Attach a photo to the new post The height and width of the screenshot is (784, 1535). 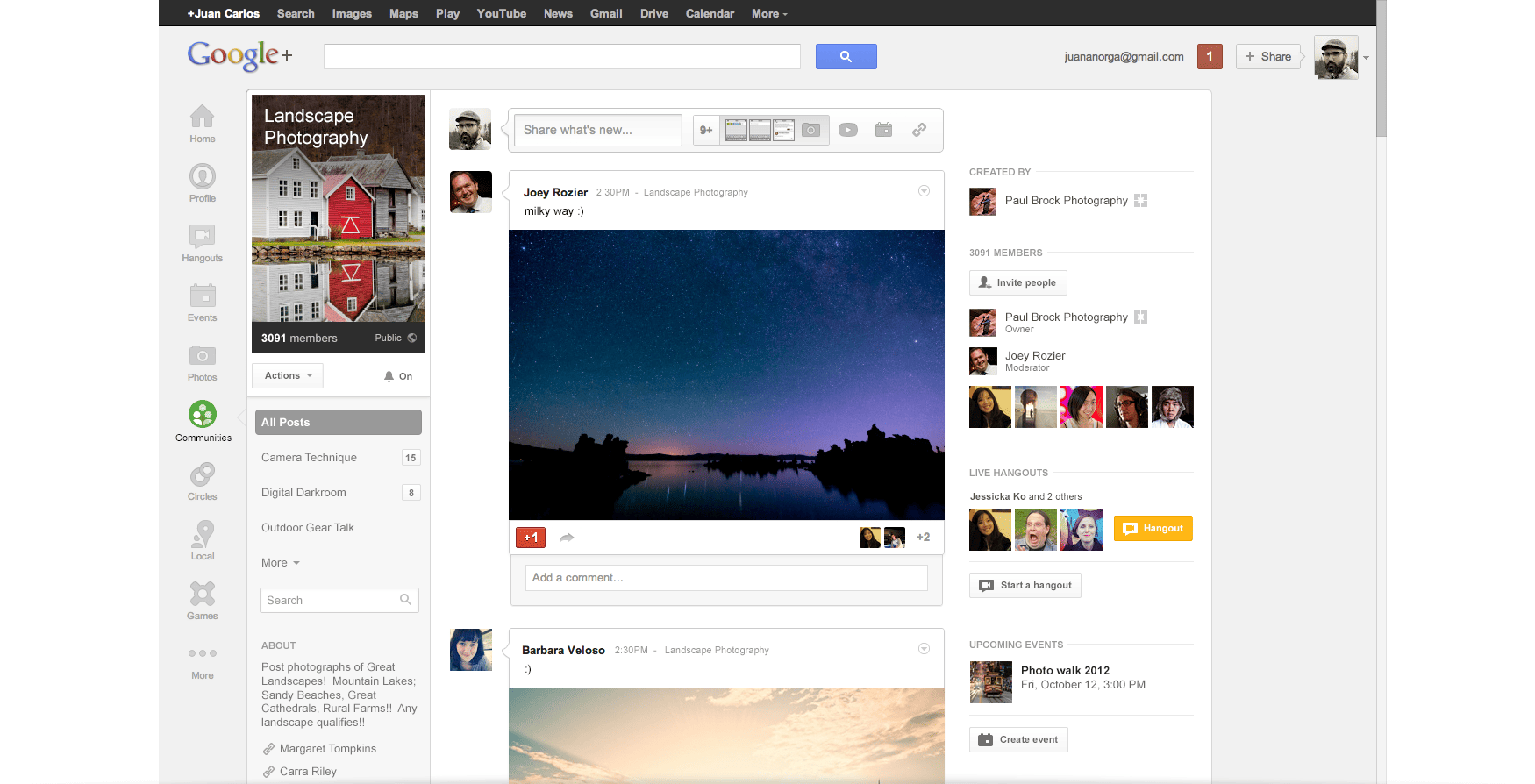(x=811, y=130)
